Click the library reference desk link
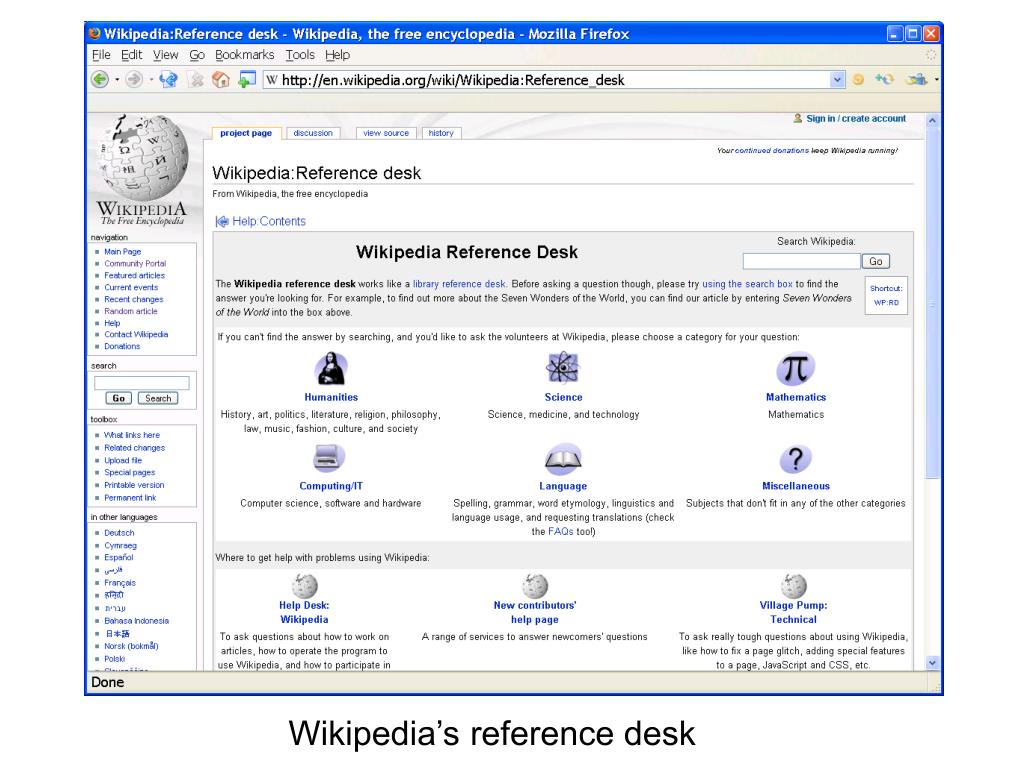The height and width of the screenshot is (768, 1024). 459,284
